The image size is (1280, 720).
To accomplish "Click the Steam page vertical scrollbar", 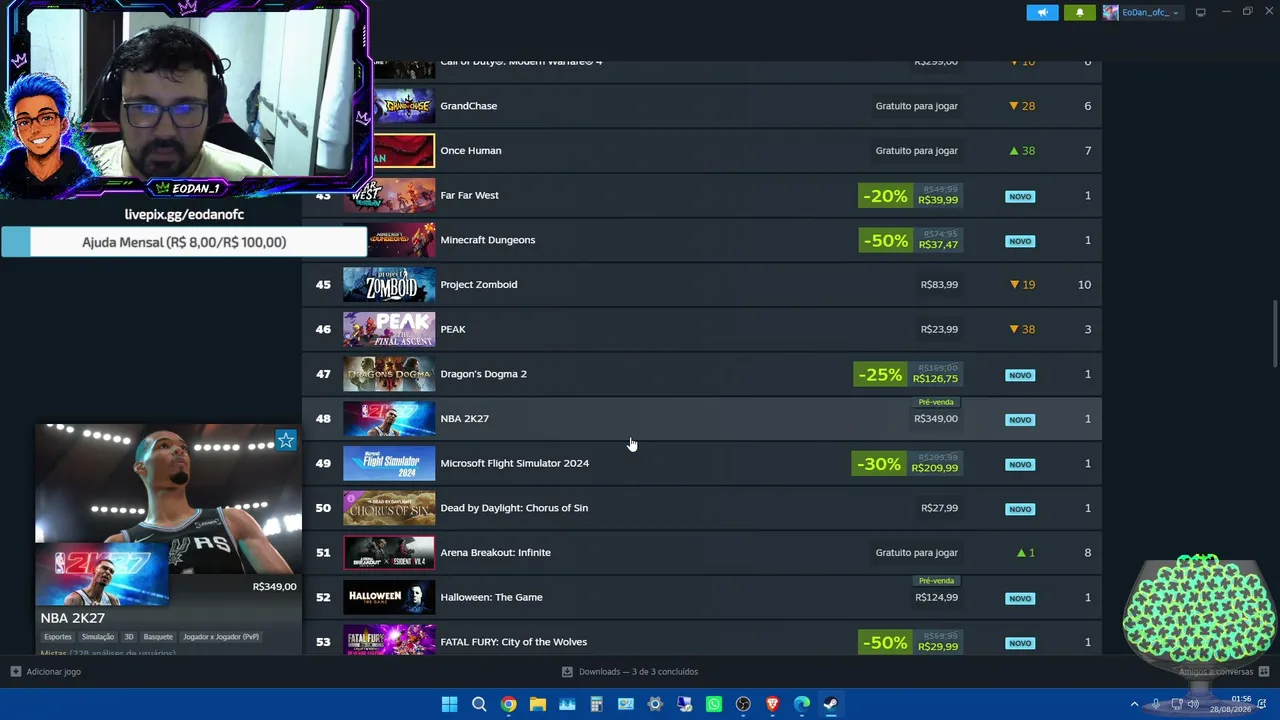I will click(x=1274, y=333).
